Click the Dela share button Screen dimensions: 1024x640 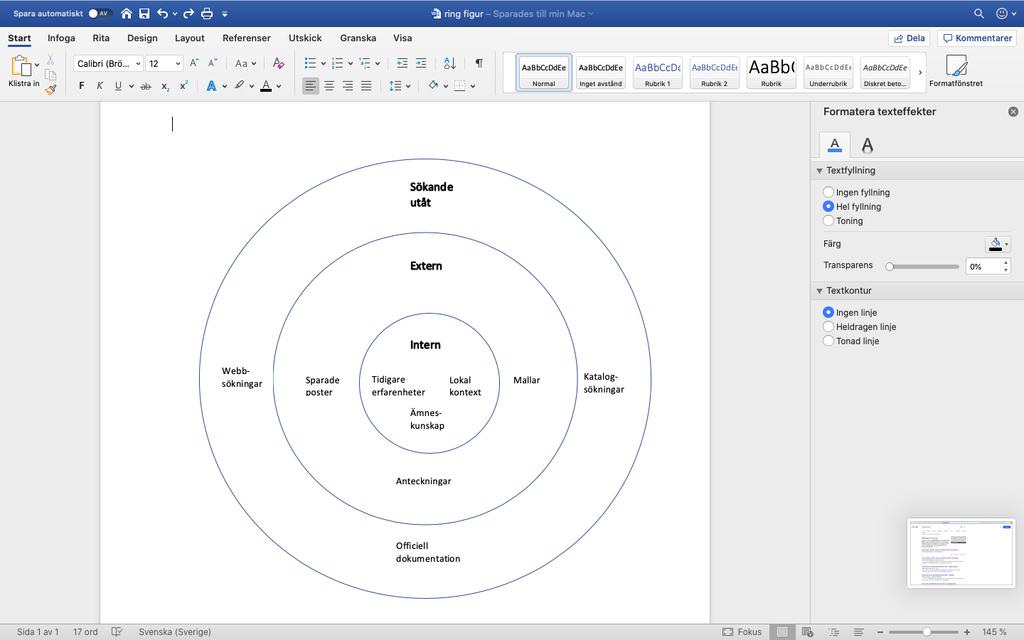(909, 38)
